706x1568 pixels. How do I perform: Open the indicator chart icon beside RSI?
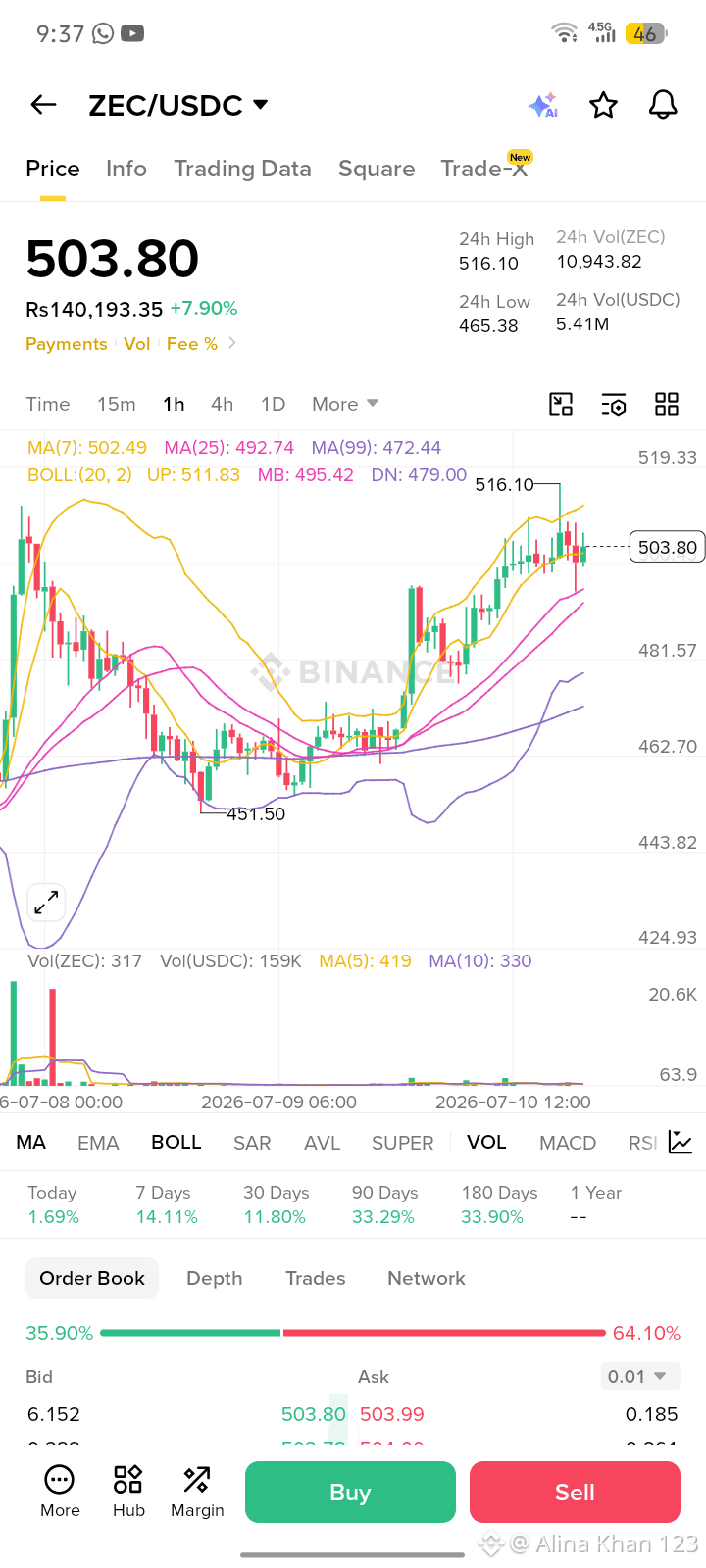[681, 1142]
